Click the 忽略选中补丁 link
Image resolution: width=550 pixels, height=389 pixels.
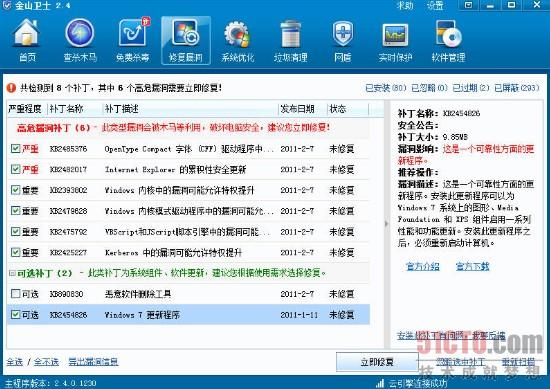(461, 362)
